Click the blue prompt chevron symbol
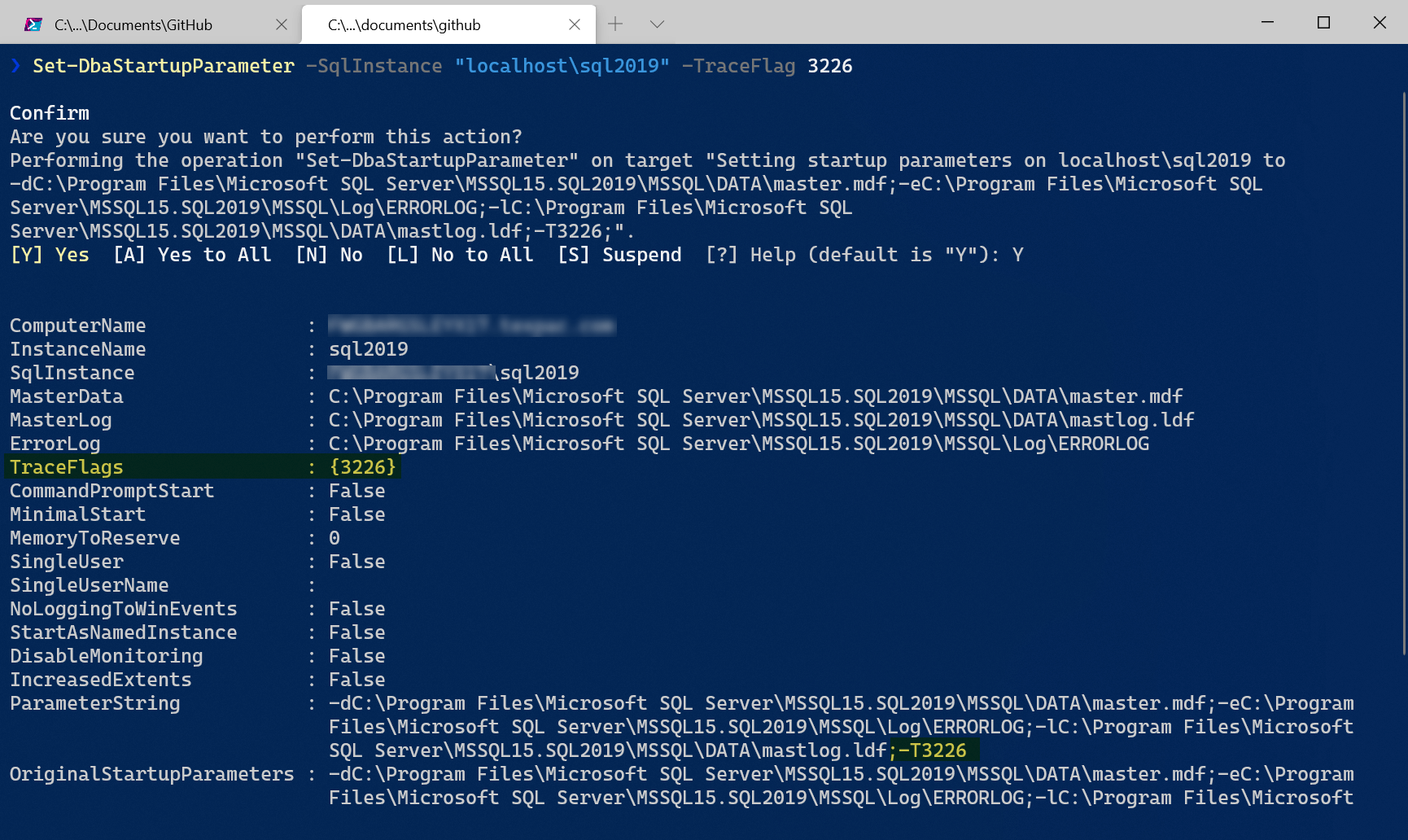 (15, 66)
